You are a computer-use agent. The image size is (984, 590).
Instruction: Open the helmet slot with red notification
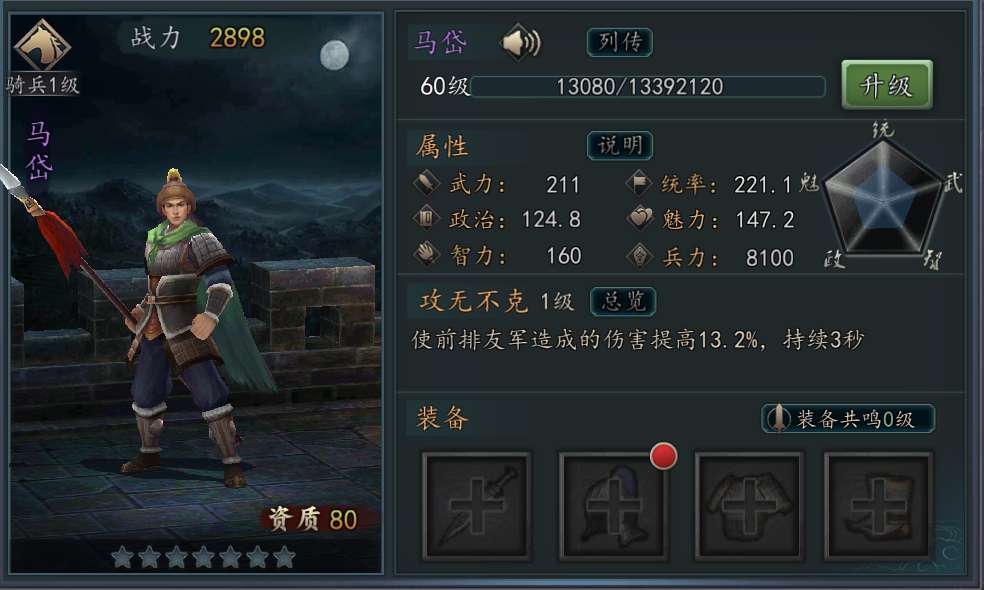612,505
